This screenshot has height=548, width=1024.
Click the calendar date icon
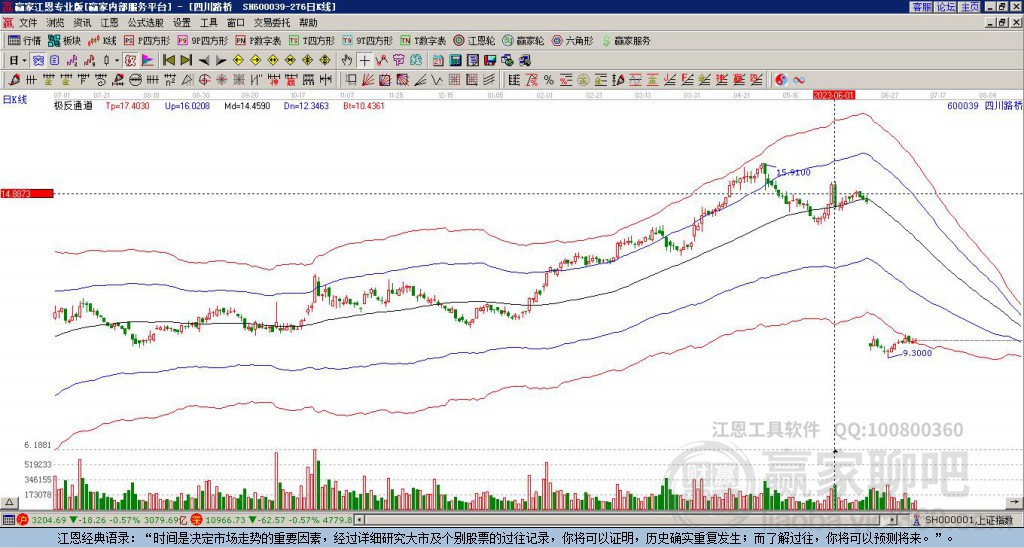438,60
